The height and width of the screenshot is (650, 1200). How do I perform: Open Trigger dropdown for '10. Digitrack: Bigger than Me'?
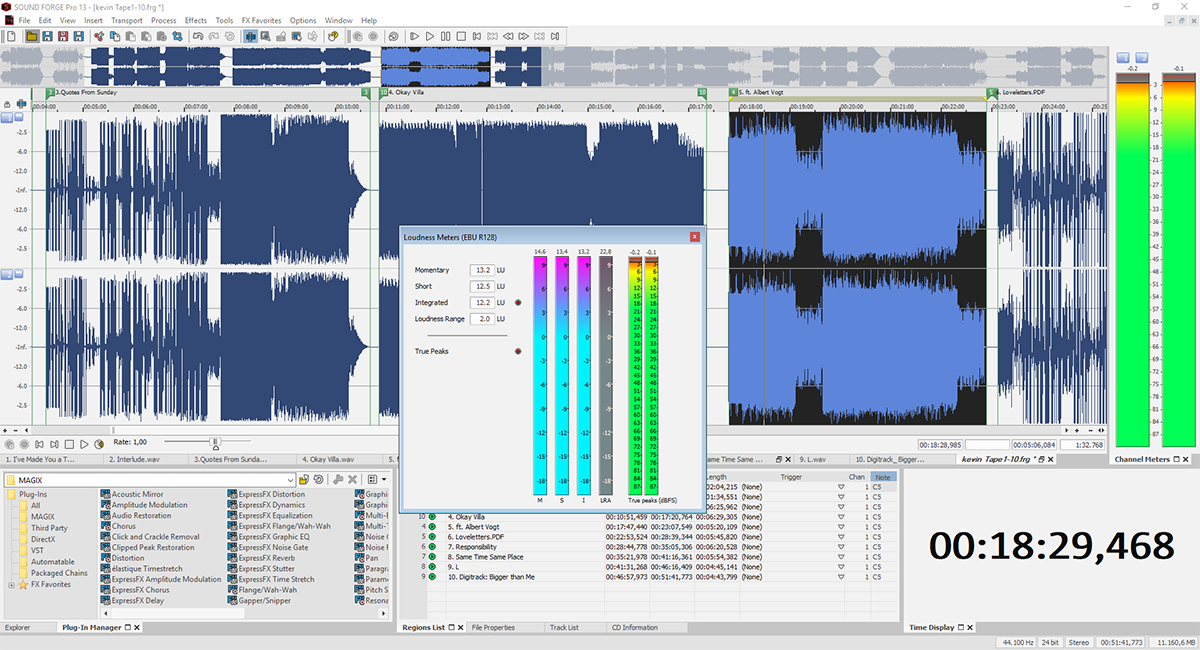(x=842, y=577)
